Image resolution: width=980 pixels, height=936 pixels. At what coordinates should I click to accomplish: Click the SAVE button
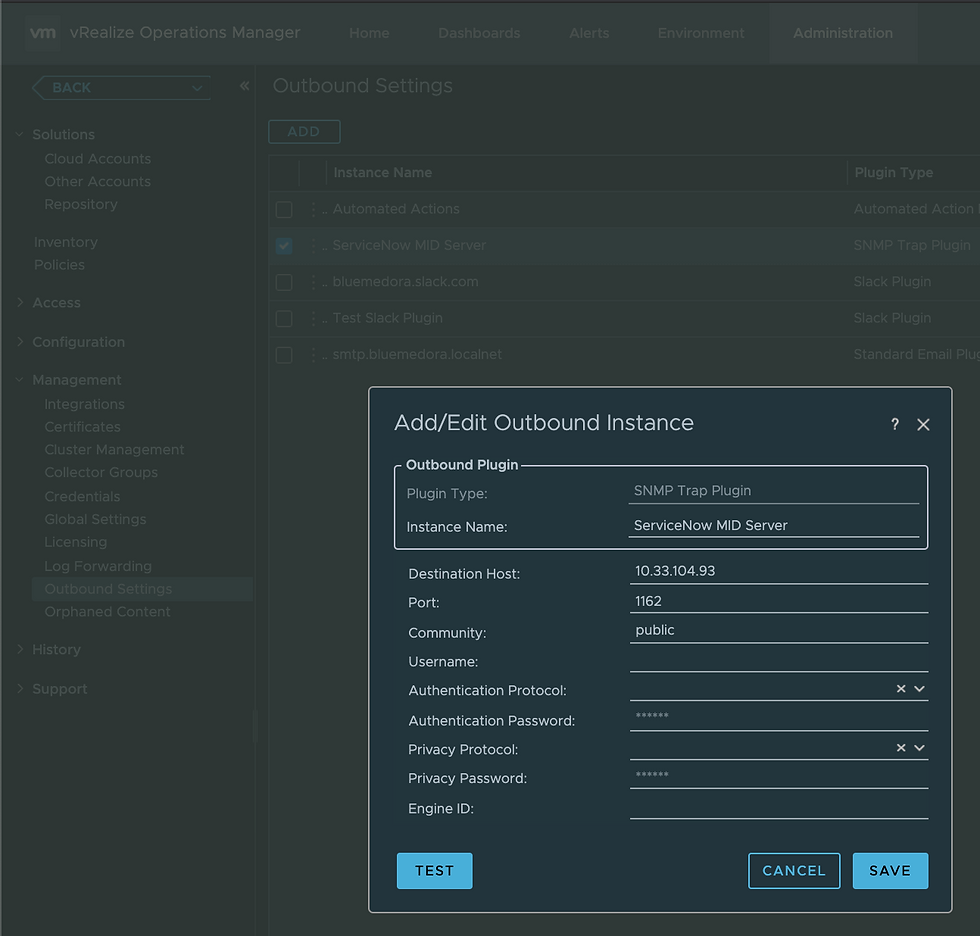coord(890,870)
